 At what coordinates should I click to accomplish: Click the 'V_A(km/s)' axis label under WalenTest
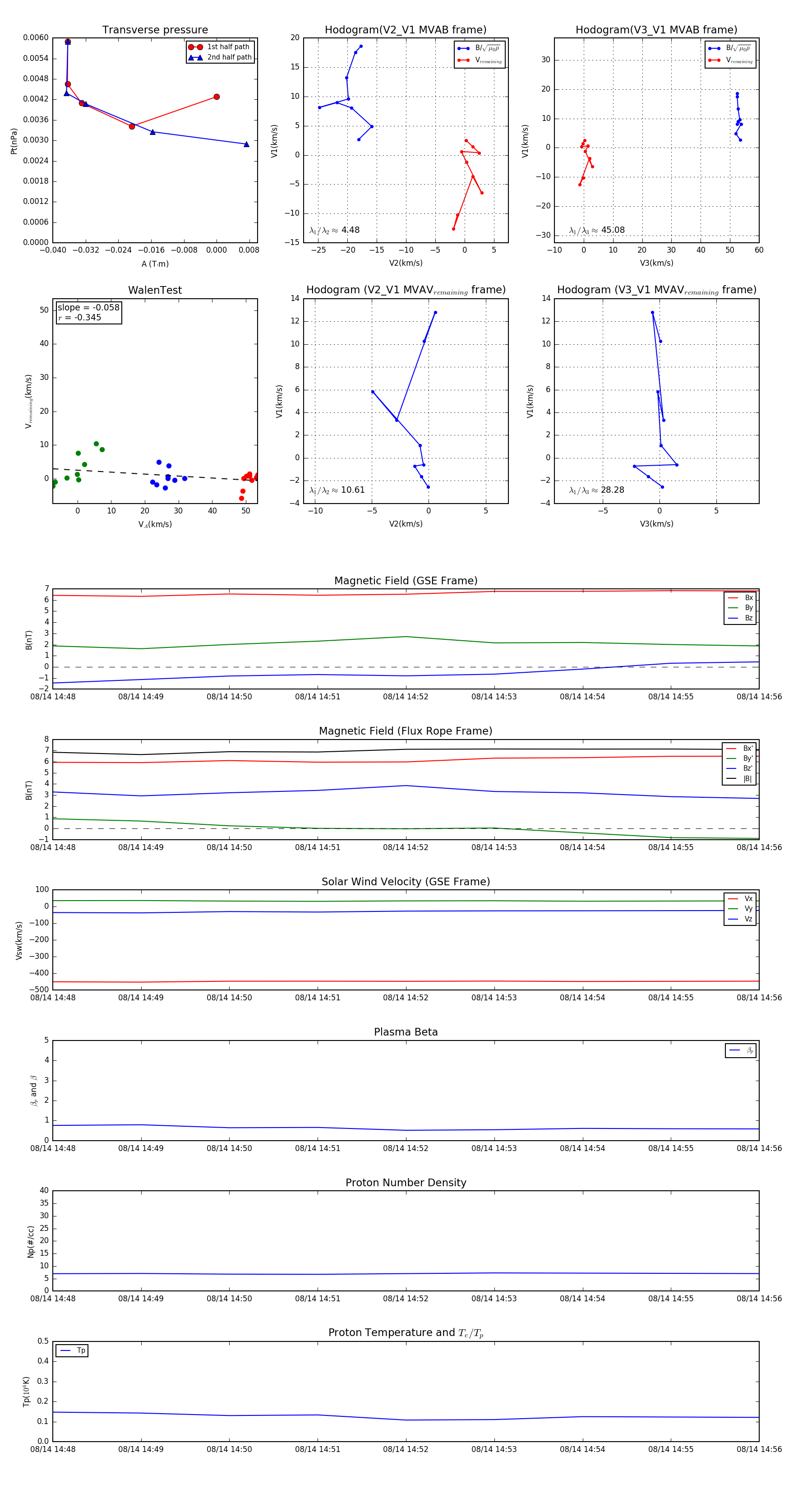click(x=155, y=524)
